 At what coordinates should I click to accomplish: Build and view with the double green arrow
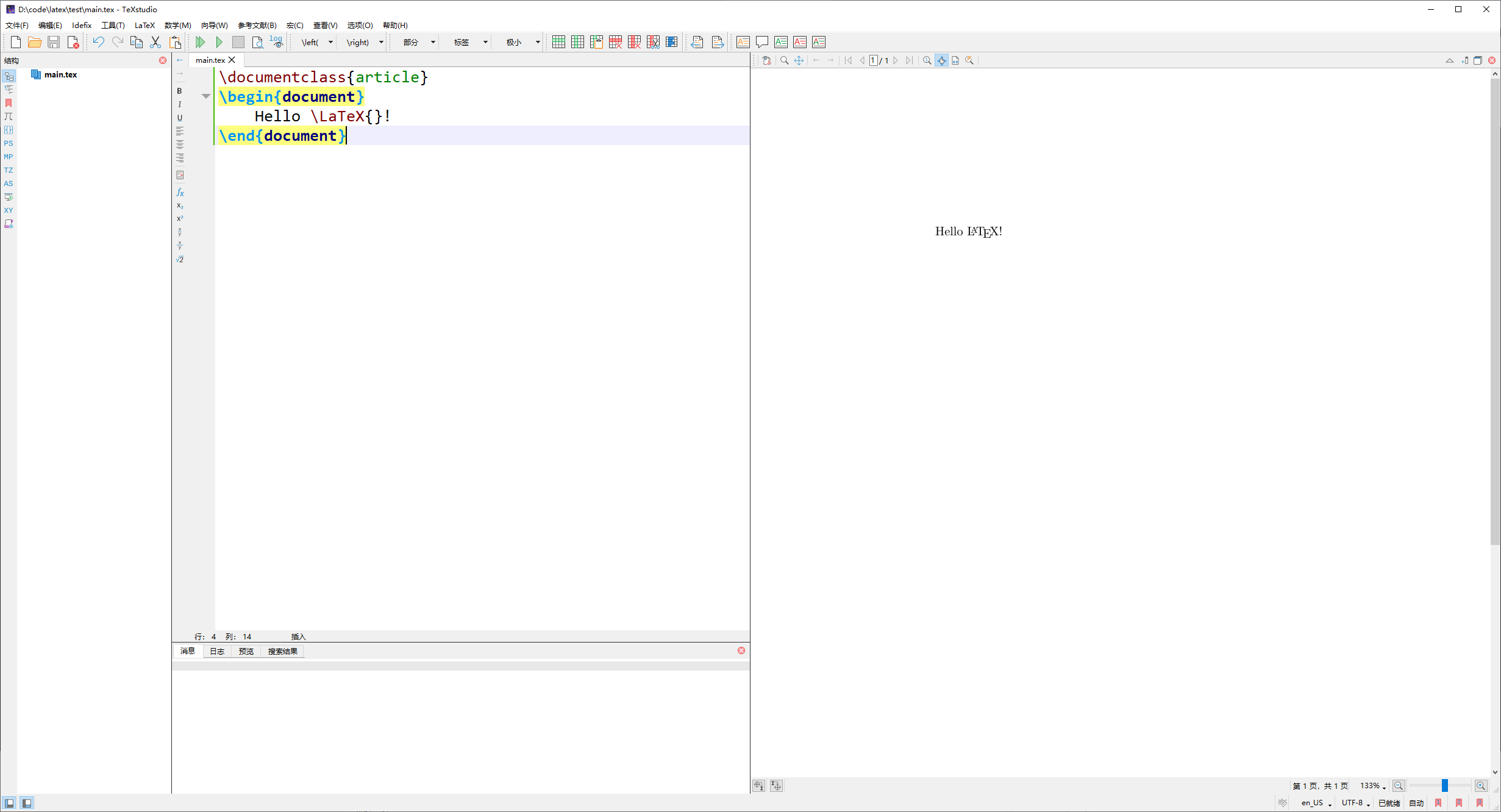[200, 42]
